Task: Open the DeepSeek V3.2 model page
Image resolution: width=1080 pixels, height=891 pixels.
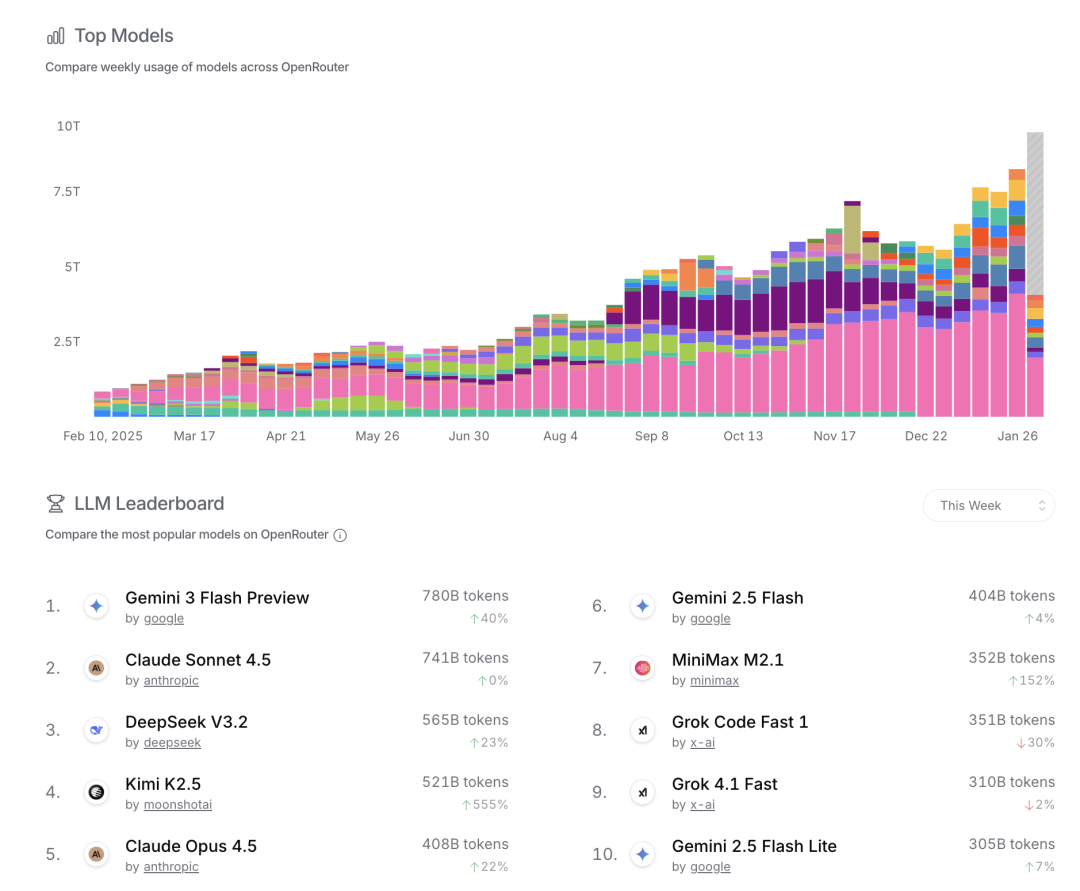Action: tap(186, 722)
